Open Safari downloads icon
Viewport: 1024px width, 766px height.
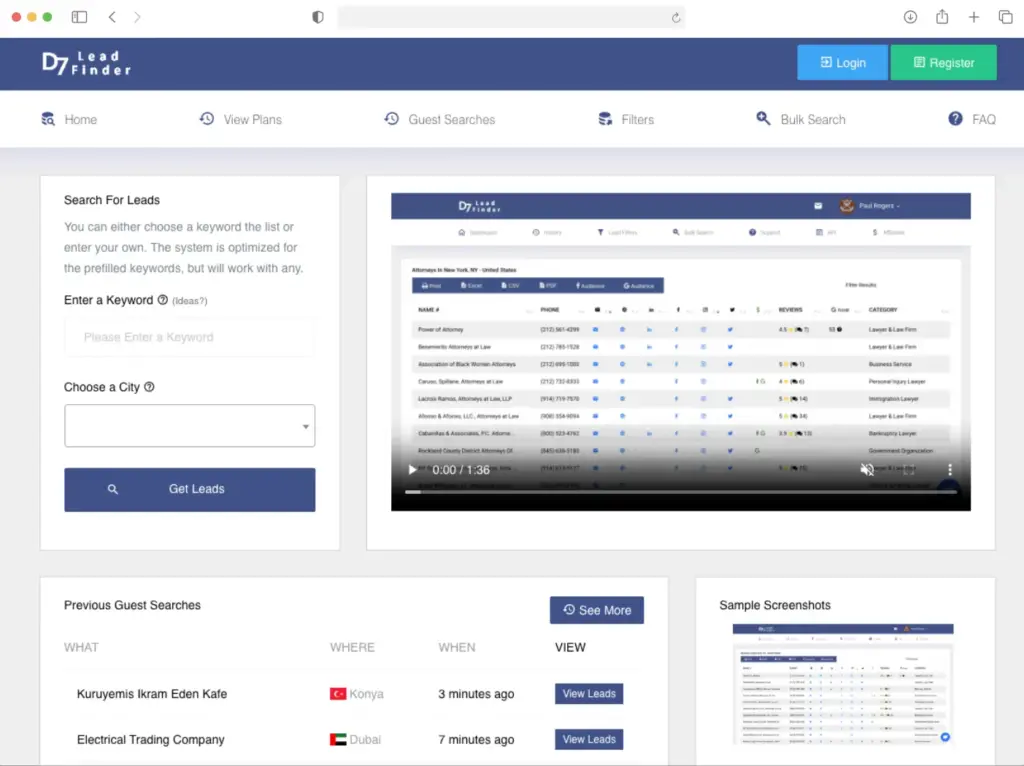coord(910,17)
